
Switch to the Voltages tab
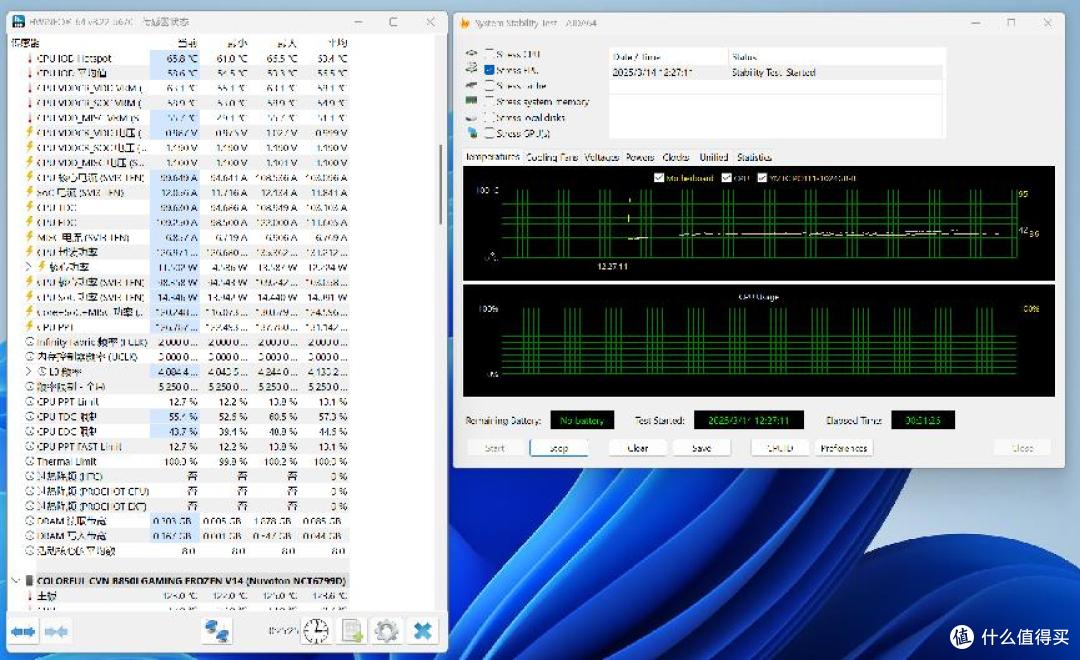[x=601, y=157]
